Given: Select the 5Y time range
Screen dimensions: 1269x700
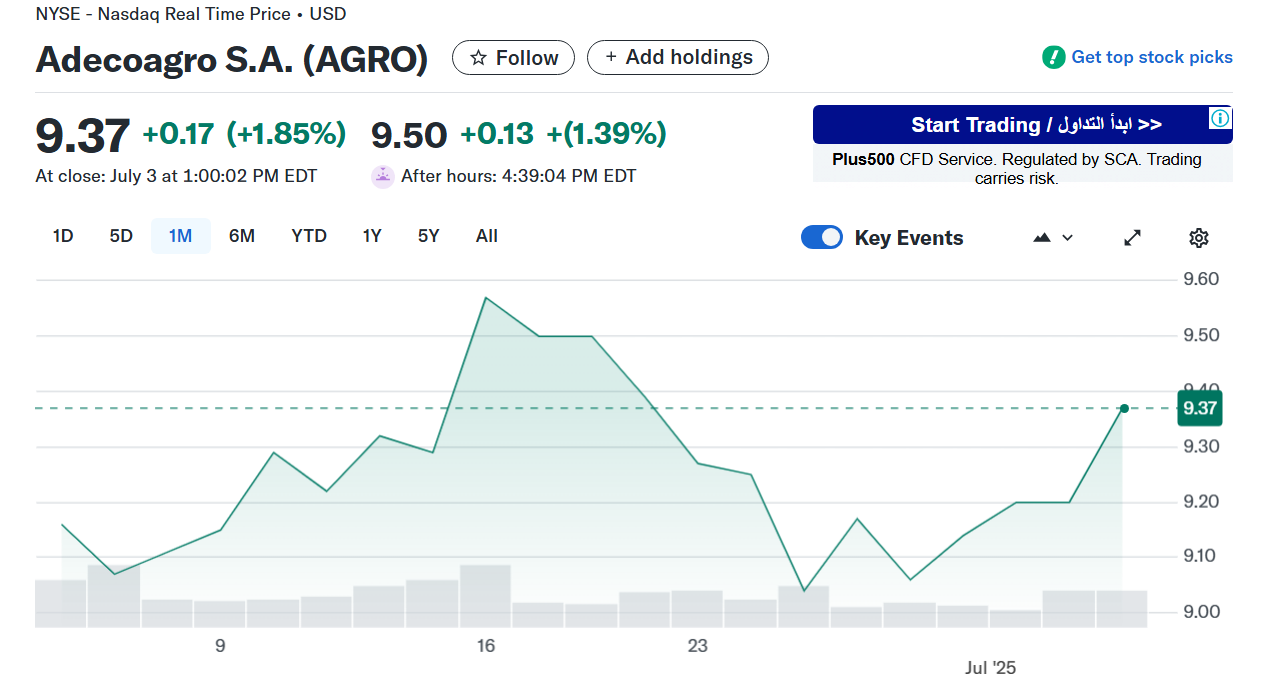Looking at the screenshot, I should [x=429, y=236].
